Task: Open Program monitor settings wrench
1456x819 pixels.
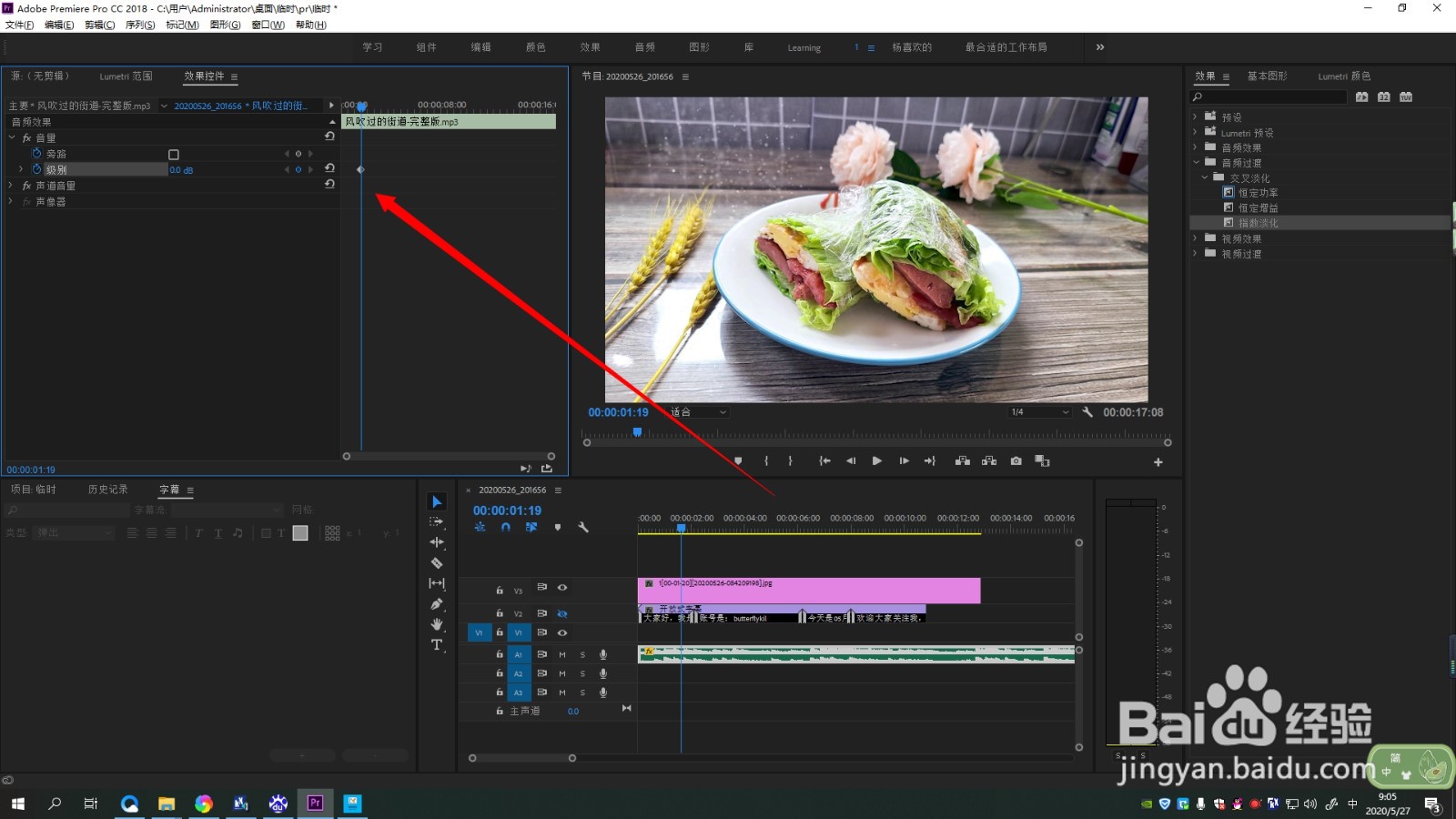Action: [x=1087, y=412]
